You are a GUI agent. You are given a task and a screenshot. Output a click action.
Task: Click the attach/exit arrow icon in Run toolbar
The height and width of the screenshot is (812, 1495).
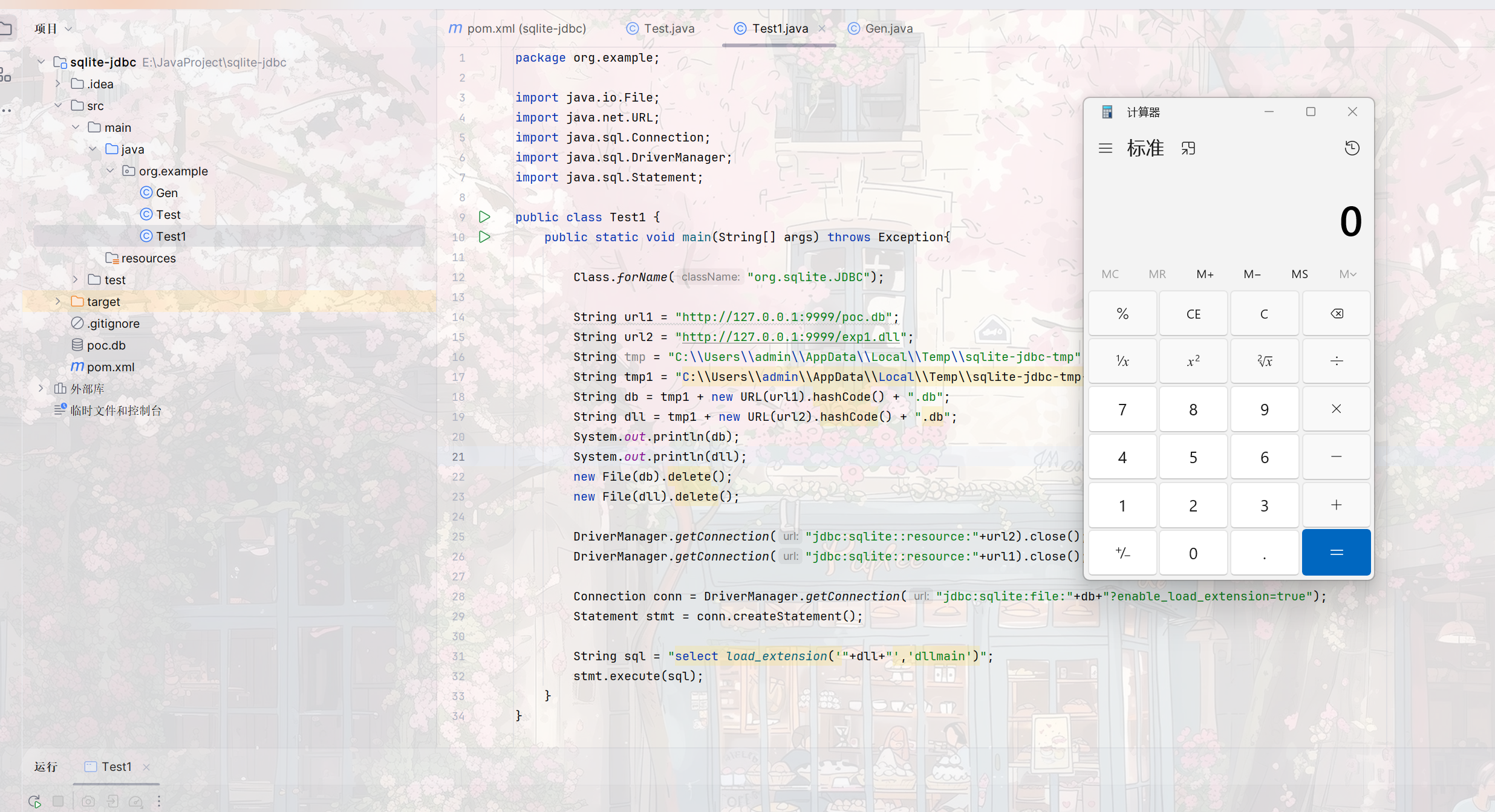tap(112, 801)
